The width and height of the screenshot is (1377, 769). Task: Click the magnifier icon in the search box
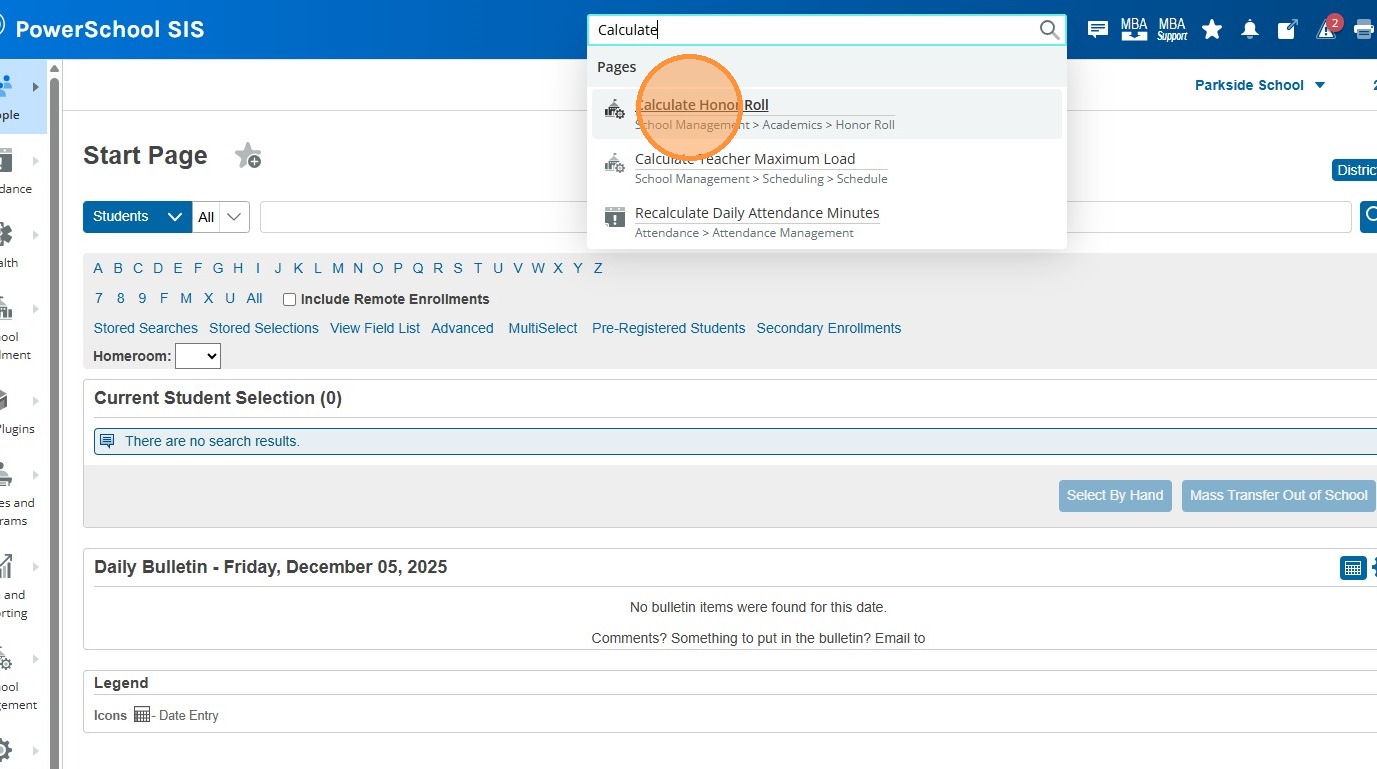point(1049,30)
